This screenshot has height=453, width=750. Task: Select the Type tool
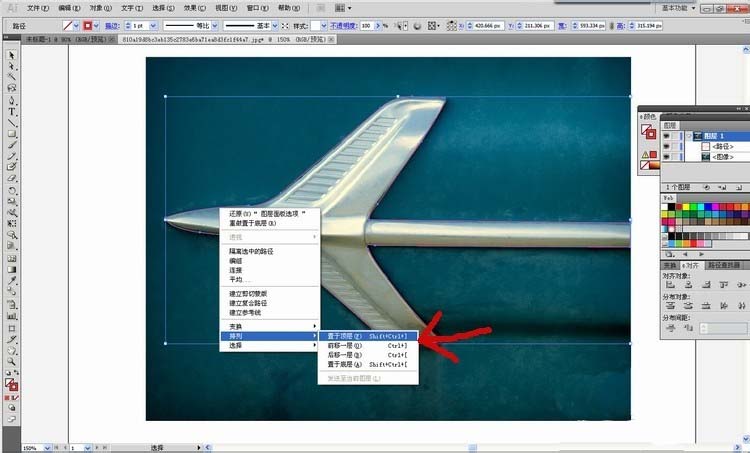11,112
